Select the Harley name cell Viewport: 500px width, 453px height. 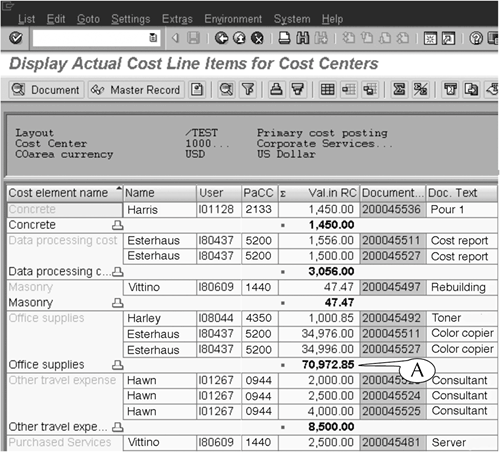point(160,318)
